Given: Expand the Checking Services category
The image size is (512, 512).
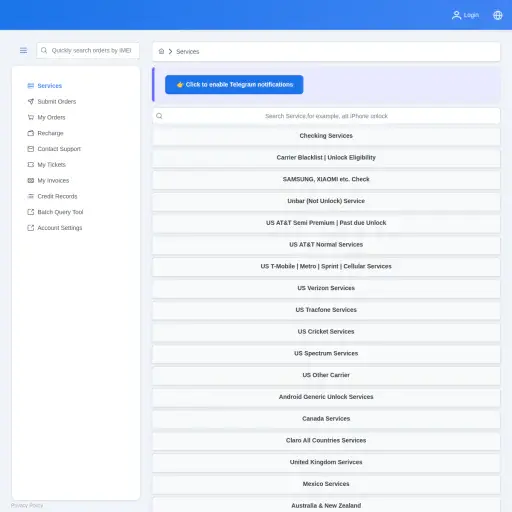Looking at the screenshot, I should (326, 136).
